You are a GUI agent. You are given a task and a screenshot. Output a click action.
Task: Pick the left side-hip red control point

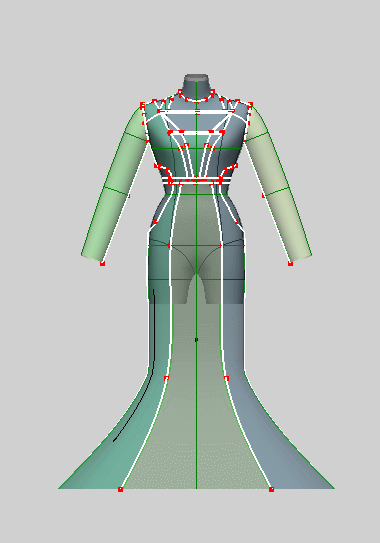[x=156, y=221]
